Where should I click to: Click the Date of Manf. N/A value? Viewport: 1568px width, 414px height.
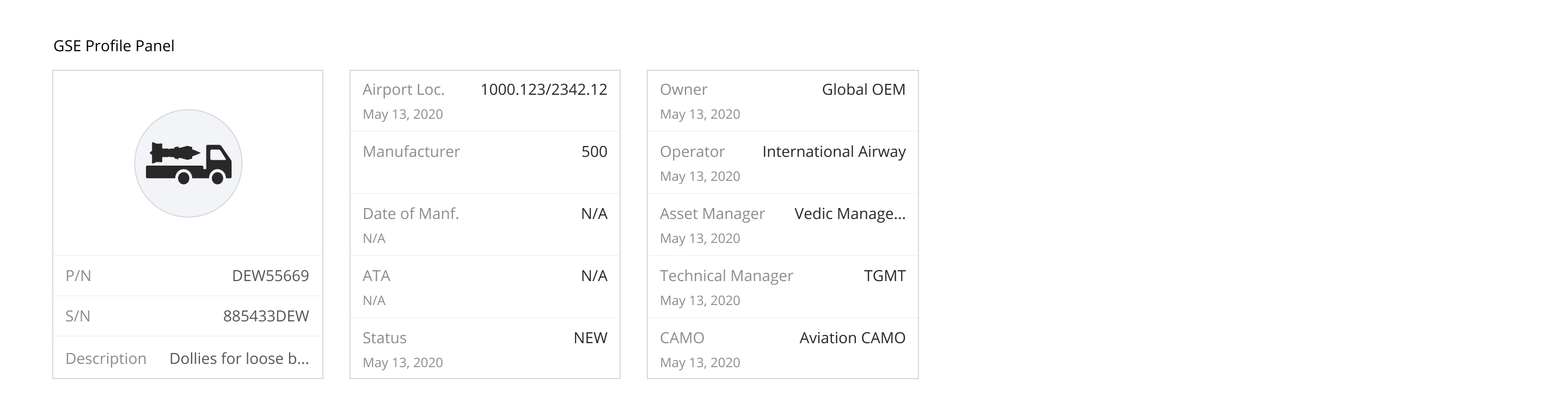(593, 214)
